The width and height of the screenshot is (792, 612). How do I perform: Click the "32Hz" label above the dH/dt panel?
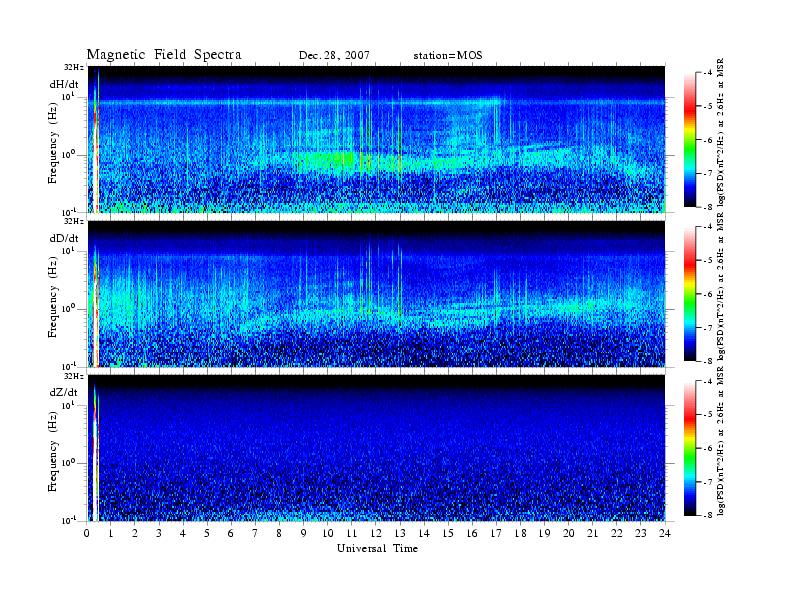click(74, 67)
